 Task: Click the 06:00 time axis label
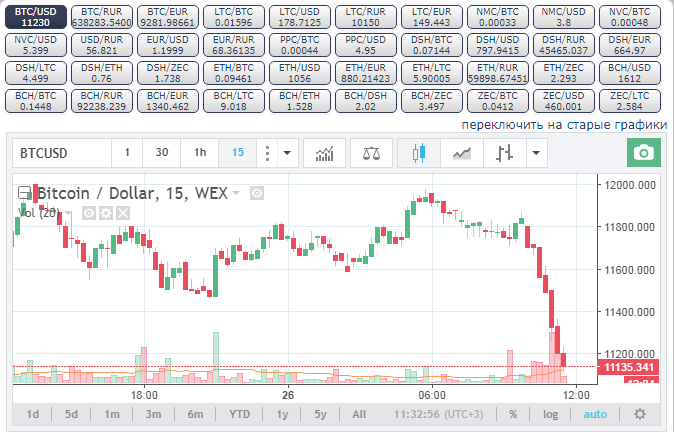pos(432,395)
